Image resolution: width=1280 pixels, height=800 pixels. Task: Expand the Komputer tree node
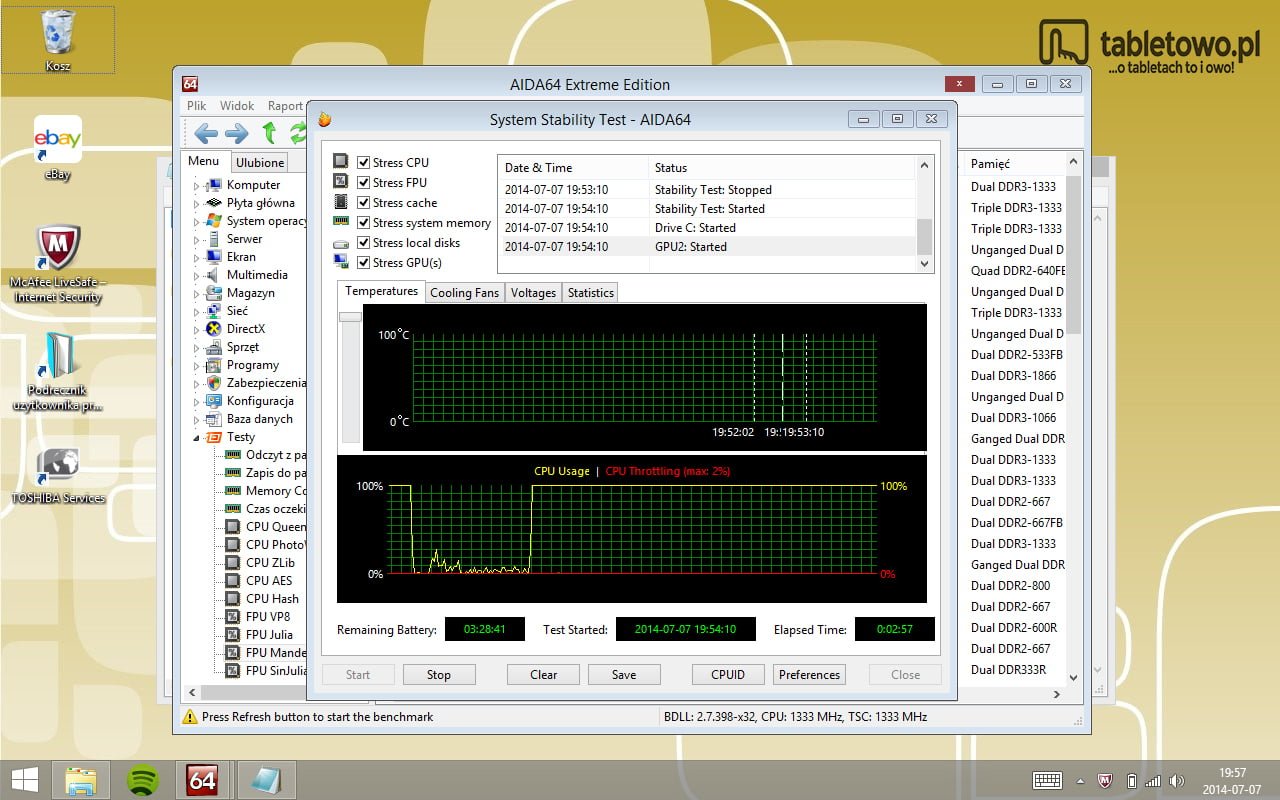point(196,185)
